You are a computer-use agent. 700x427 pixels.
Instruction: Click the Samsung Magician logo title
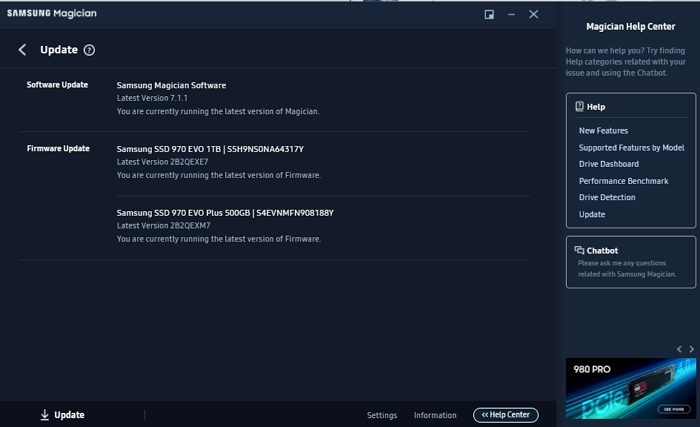click(x=52, y=13)
